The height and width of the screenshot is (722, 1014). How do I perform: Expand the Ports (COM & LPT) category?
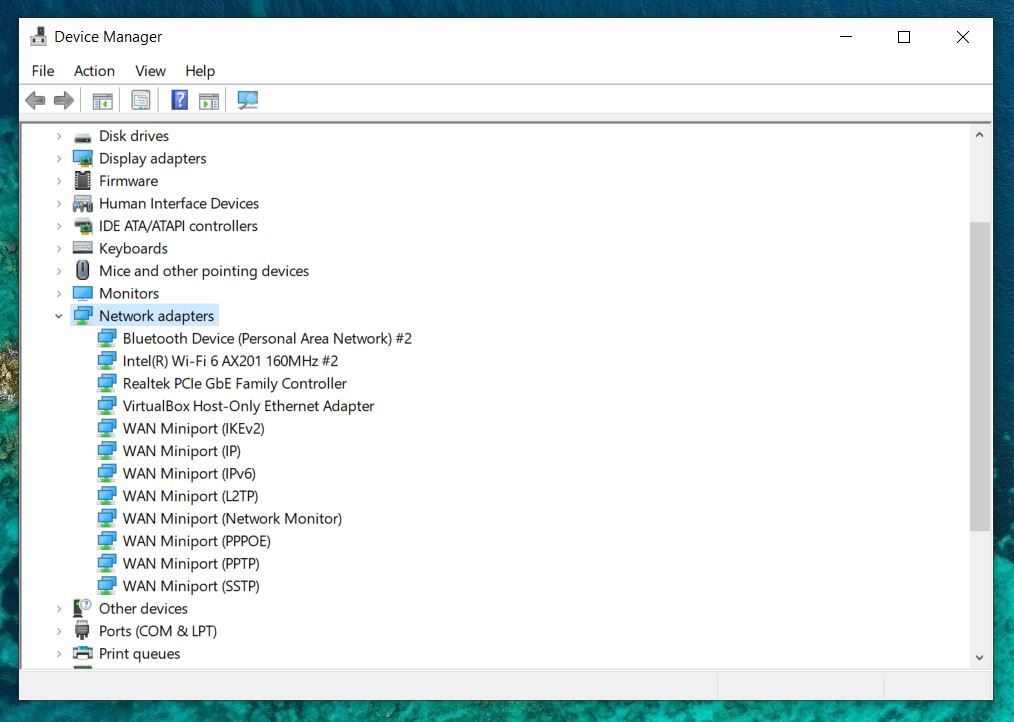pyautogui.click(x=59, y=631)
